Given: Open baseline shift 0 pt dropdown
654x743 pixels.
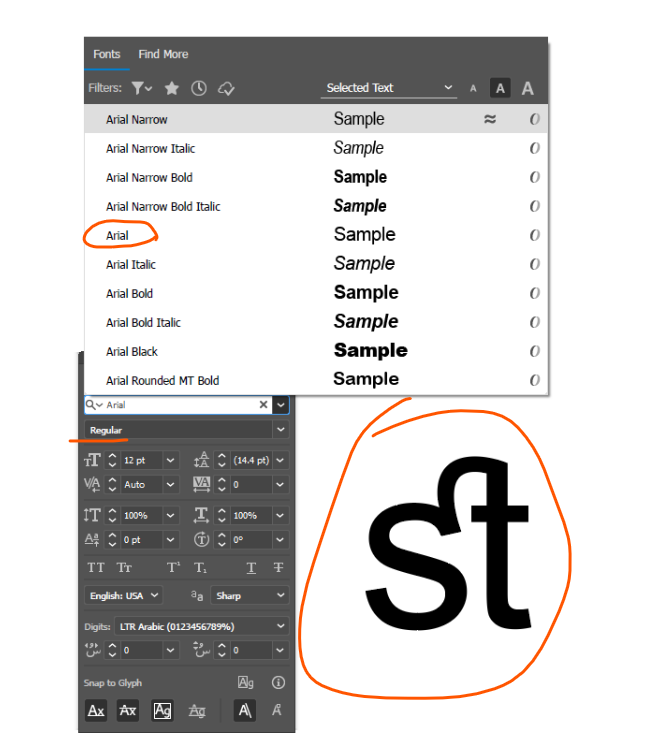Looking at the screenshot, I should coord(170,540).
